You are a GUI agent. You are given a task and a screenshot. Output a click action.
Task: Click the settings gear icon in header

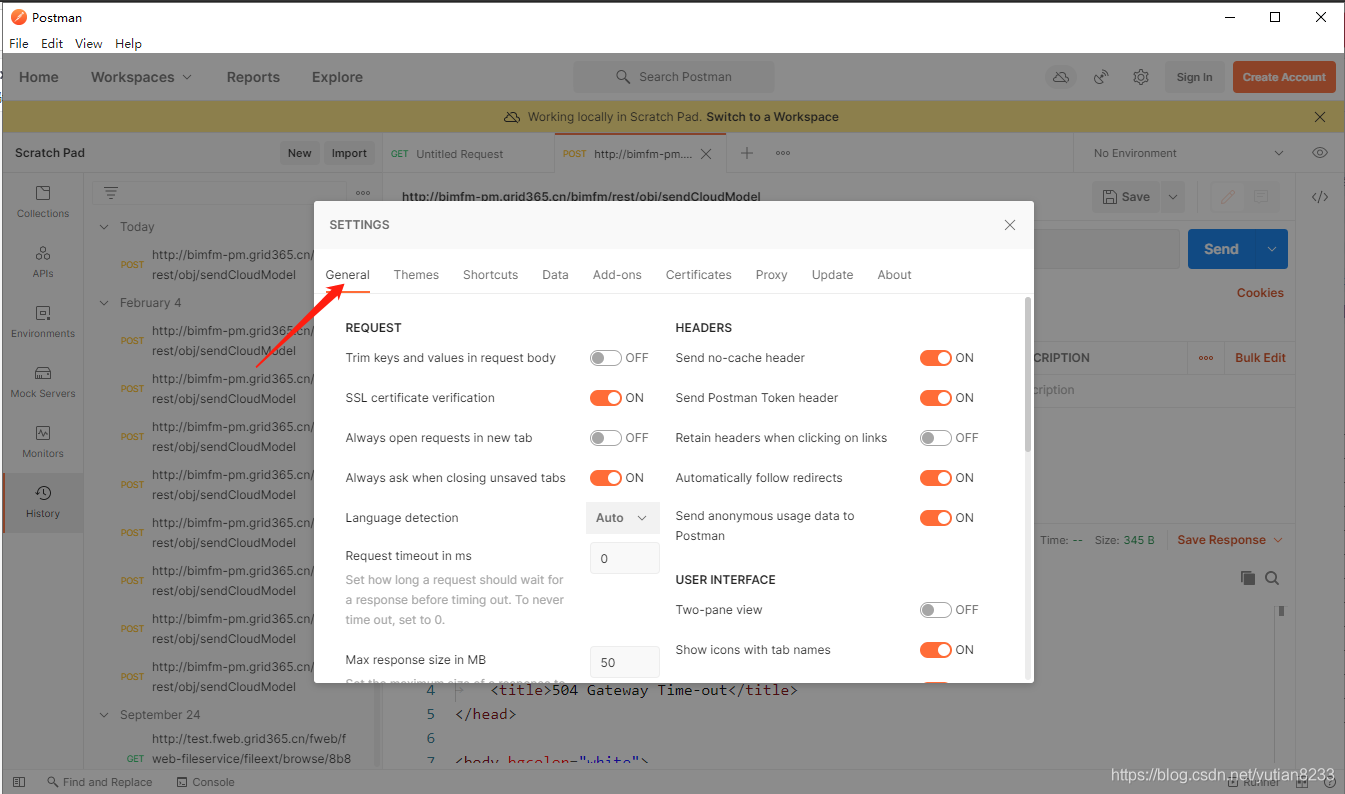click(1141, 77)
